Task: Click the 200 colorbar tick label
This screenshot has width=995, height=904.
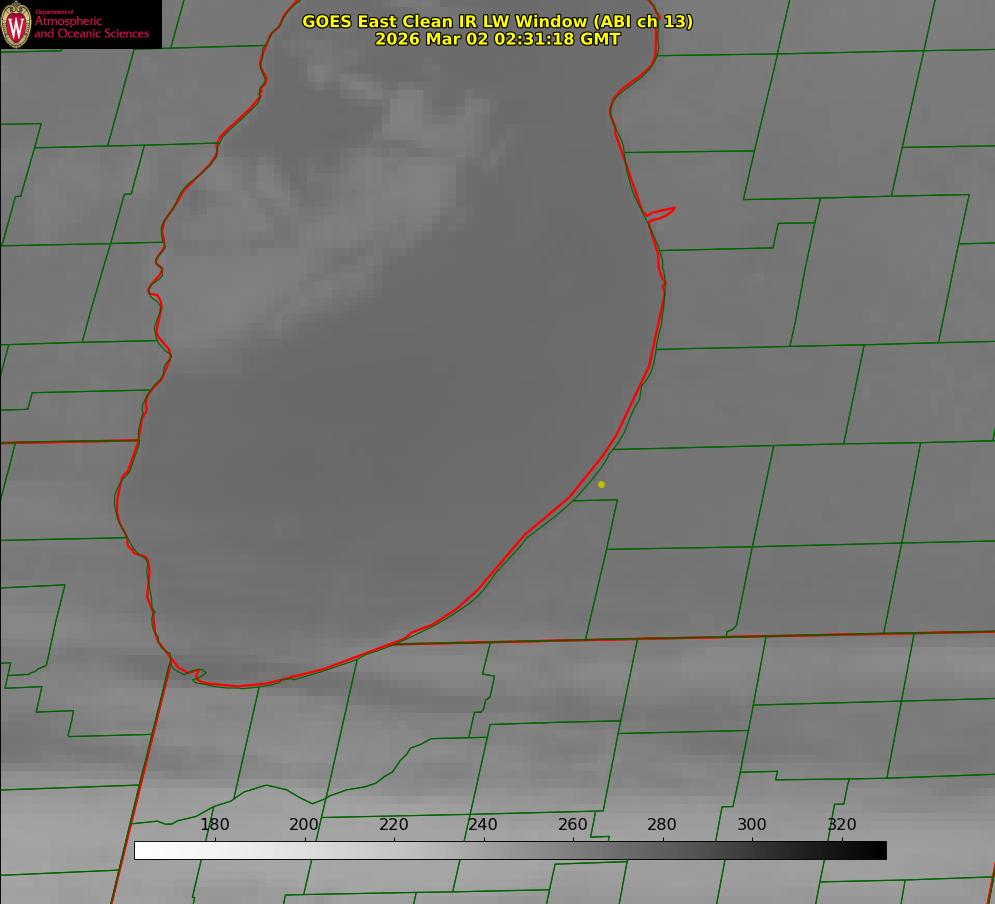Action: pos(304,825)
